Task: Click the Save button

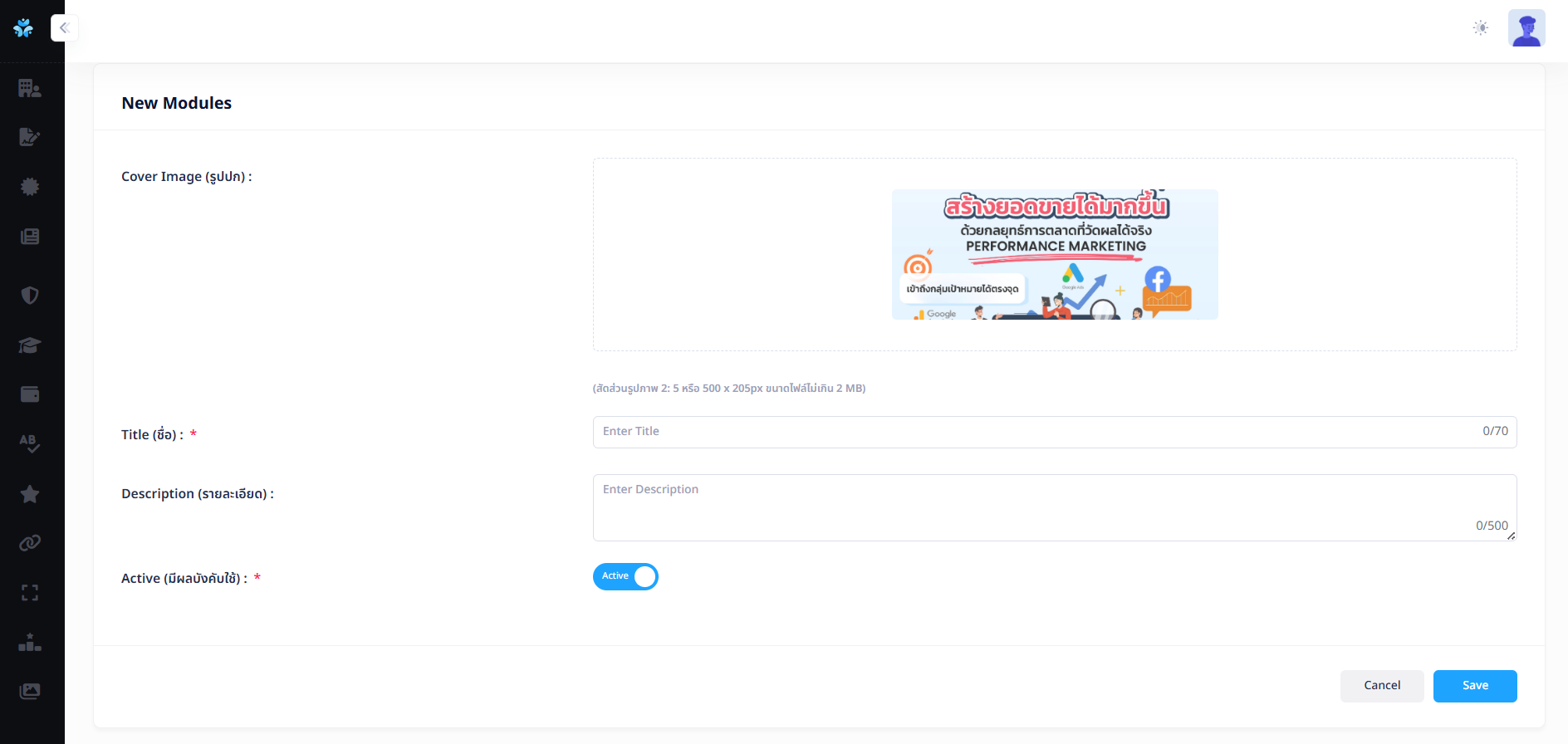Action: pos(1474,686)
